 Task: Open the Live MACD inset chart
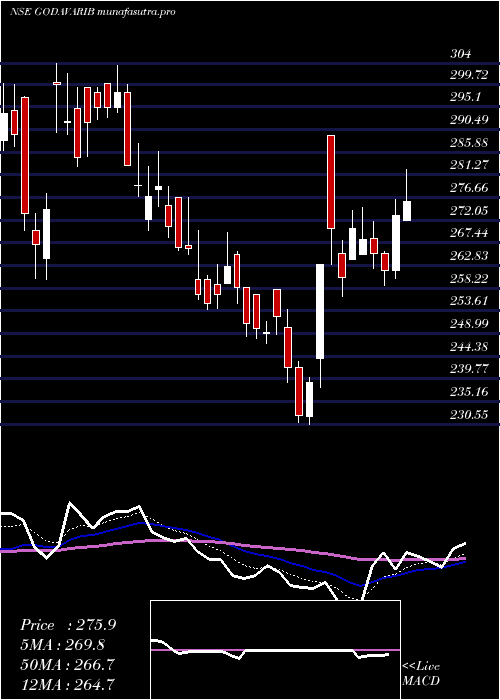(275, 650)
